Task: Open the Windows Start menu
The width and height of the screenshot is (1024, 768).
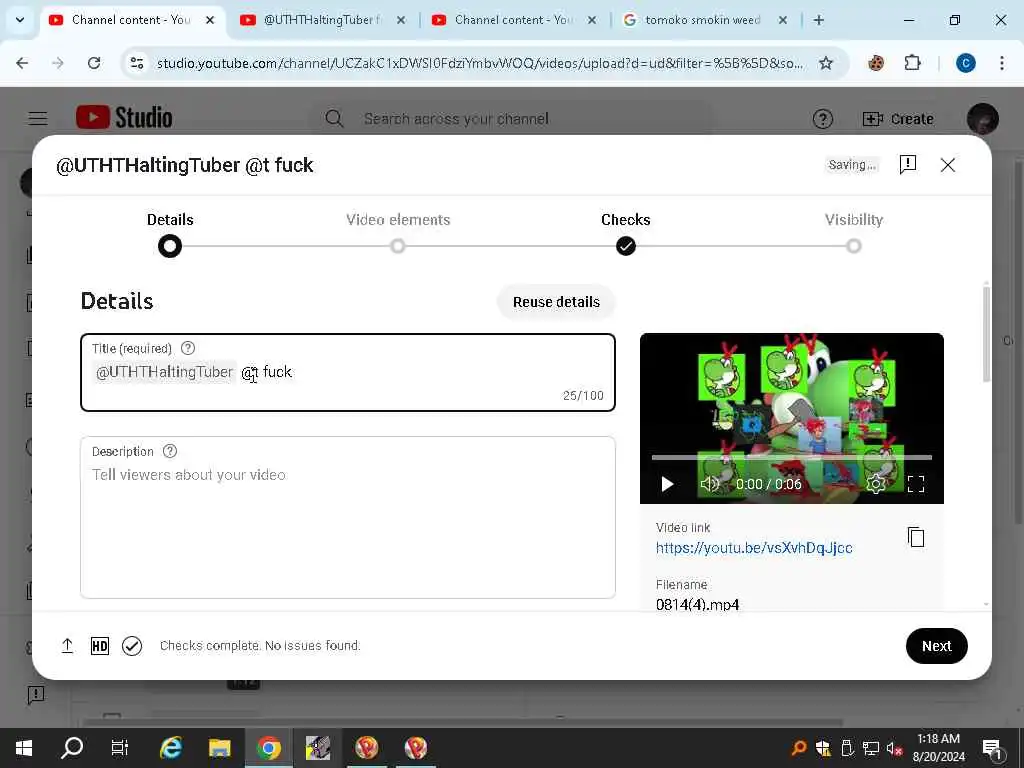Action: (24, 748)
